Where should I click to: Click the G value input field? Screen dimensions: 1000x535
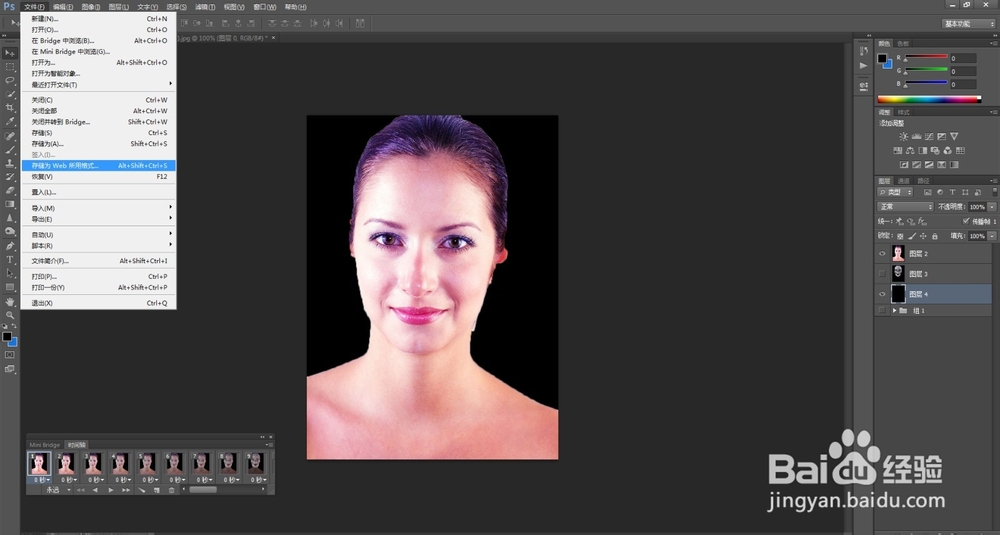[963, 71]
